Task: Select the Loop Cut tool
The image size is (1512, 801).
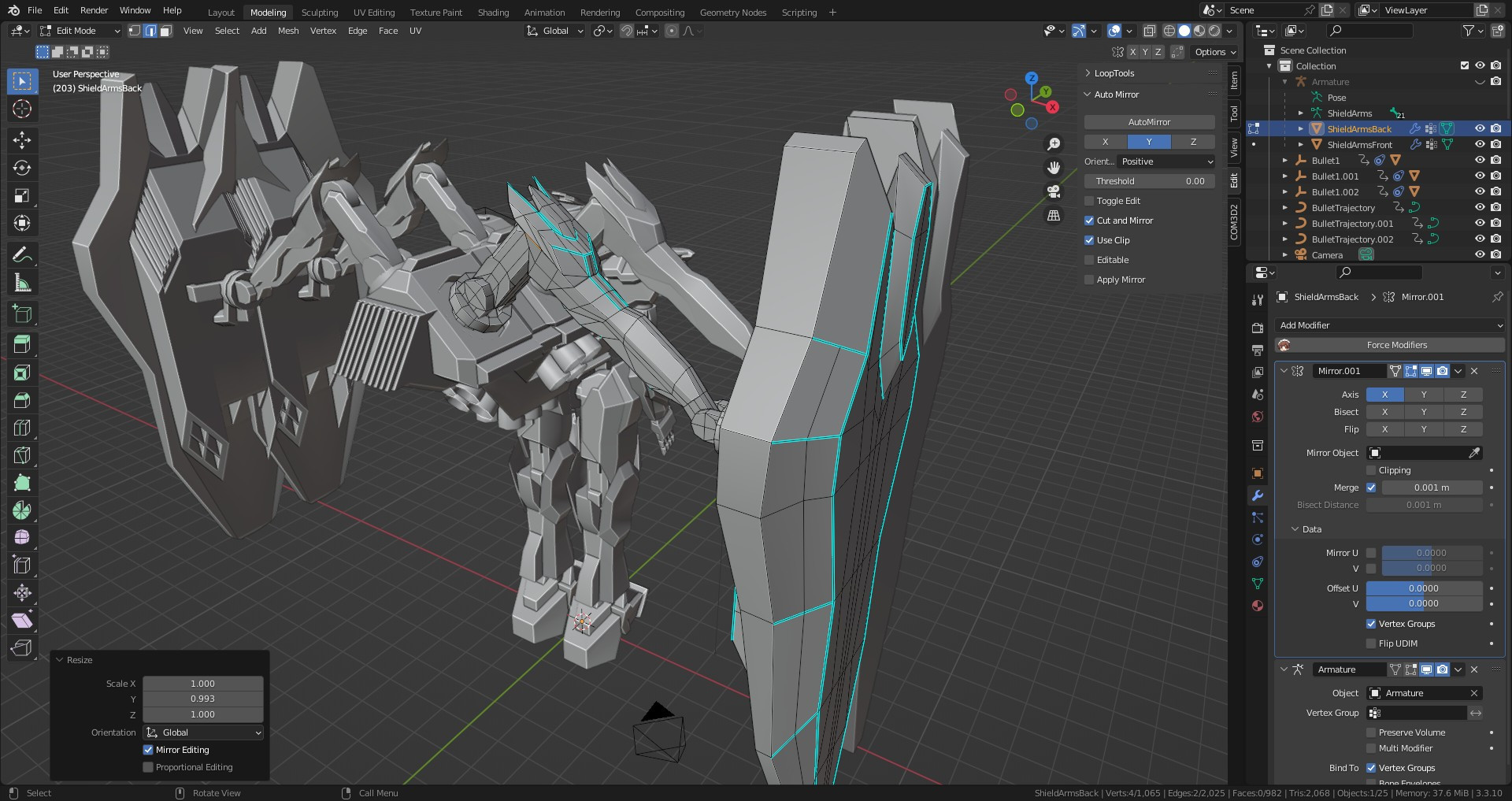Action: pos(22,427)
